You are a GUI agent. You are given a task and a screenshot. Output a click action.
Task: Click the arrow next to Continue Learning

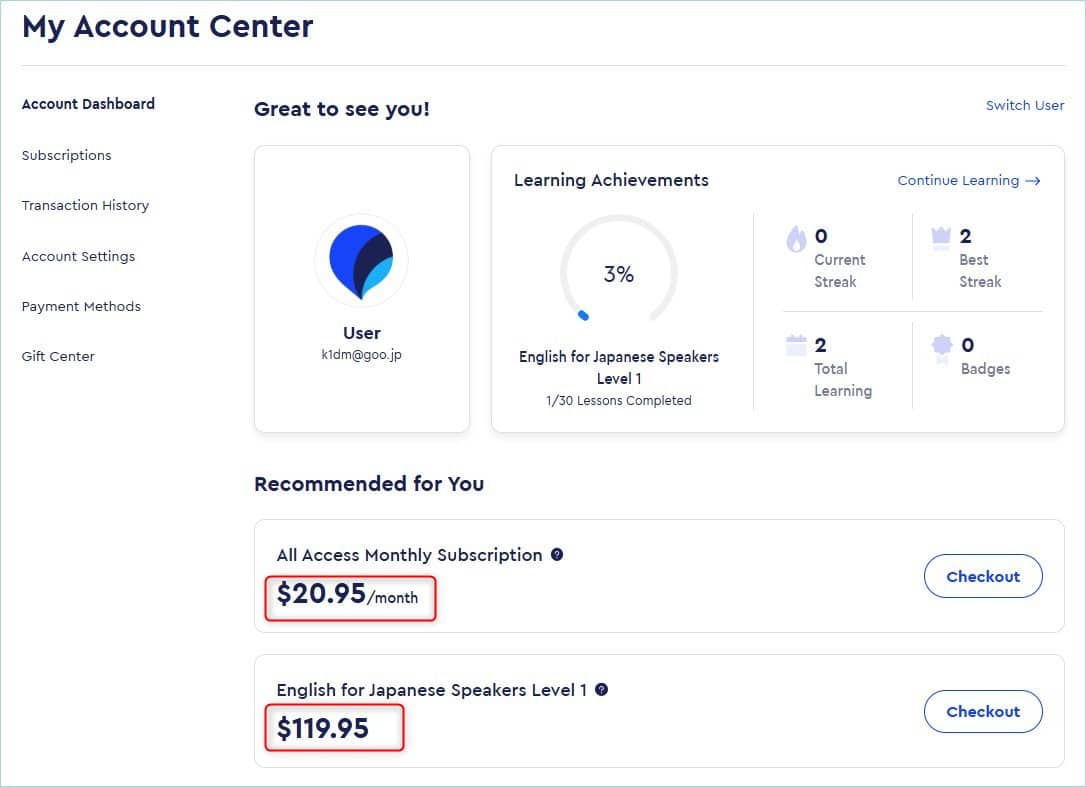1033,181
